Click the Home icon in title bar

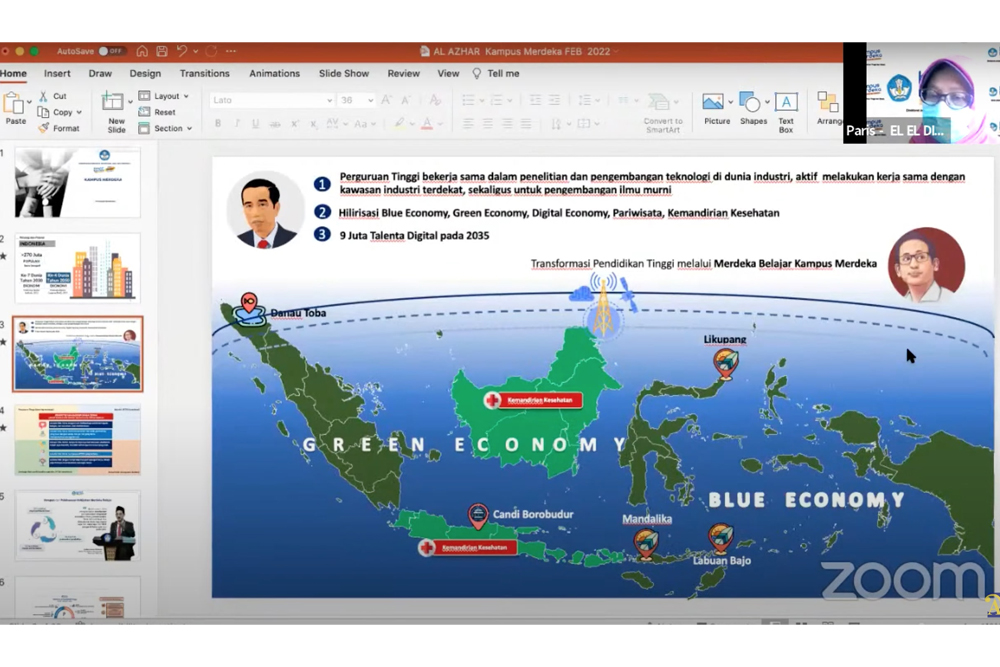click(x=142, y=51)
